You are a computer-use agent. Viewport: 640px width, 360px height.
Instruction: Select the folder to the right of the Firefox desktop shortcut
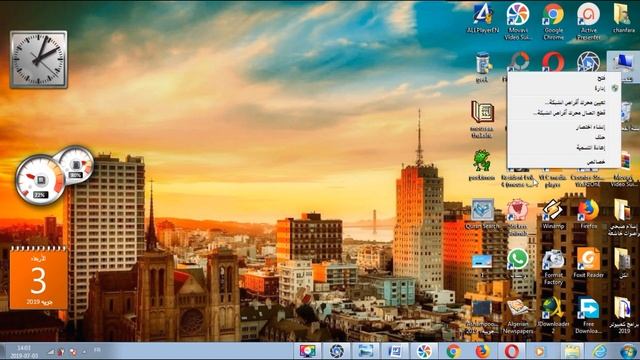(x=623, y=217)
